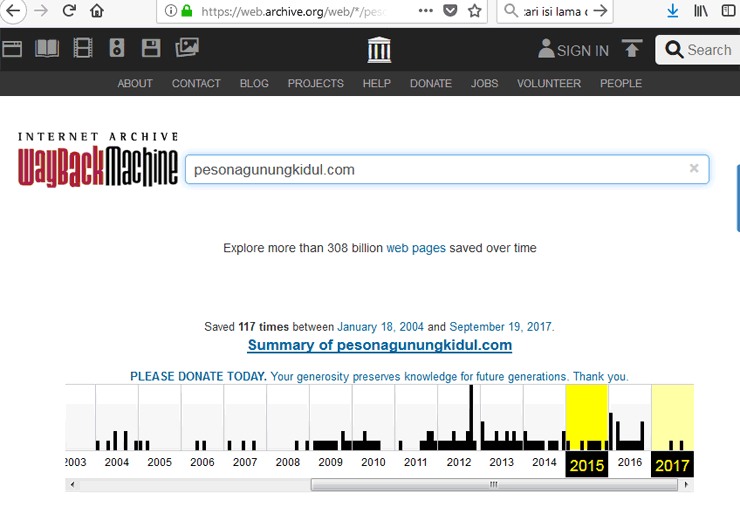Select year 2004 on timeline

click(117, 462)
